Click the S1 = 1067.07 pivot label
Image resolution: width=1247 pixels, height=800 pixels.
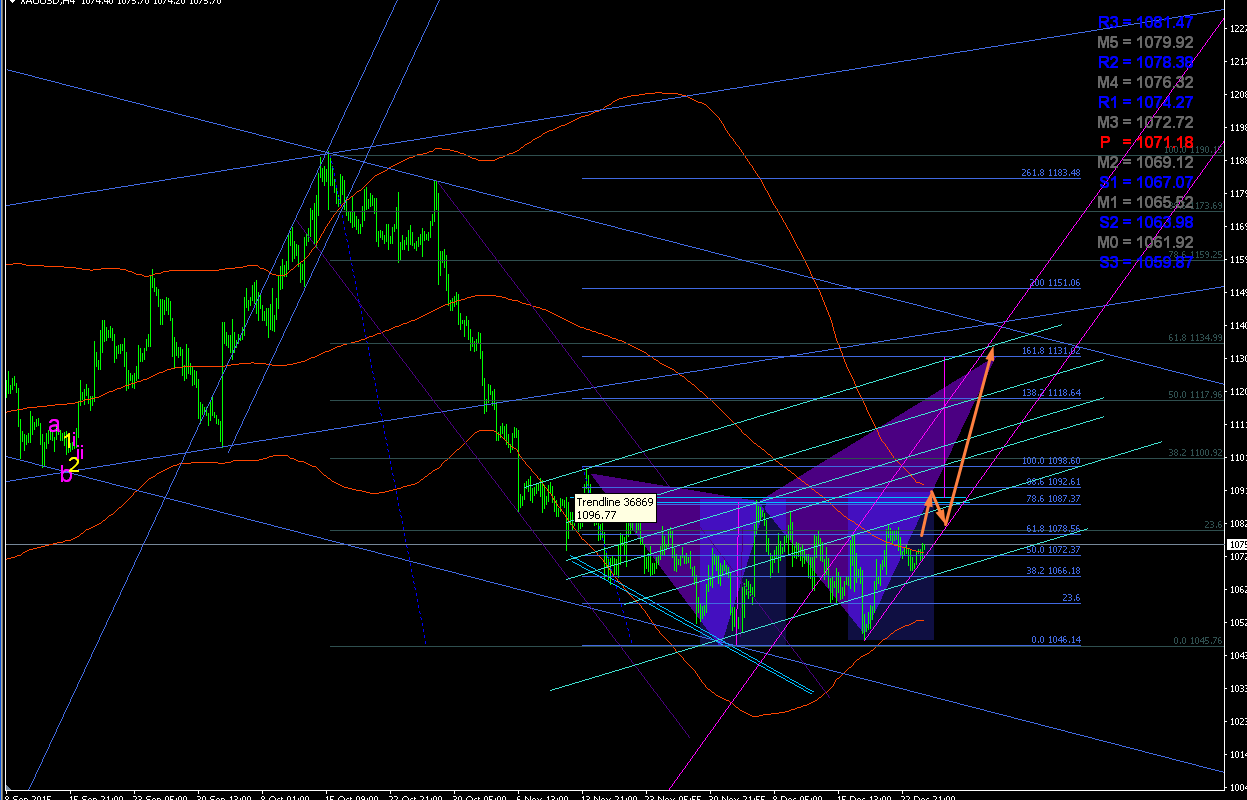(x=1145, y=182)
